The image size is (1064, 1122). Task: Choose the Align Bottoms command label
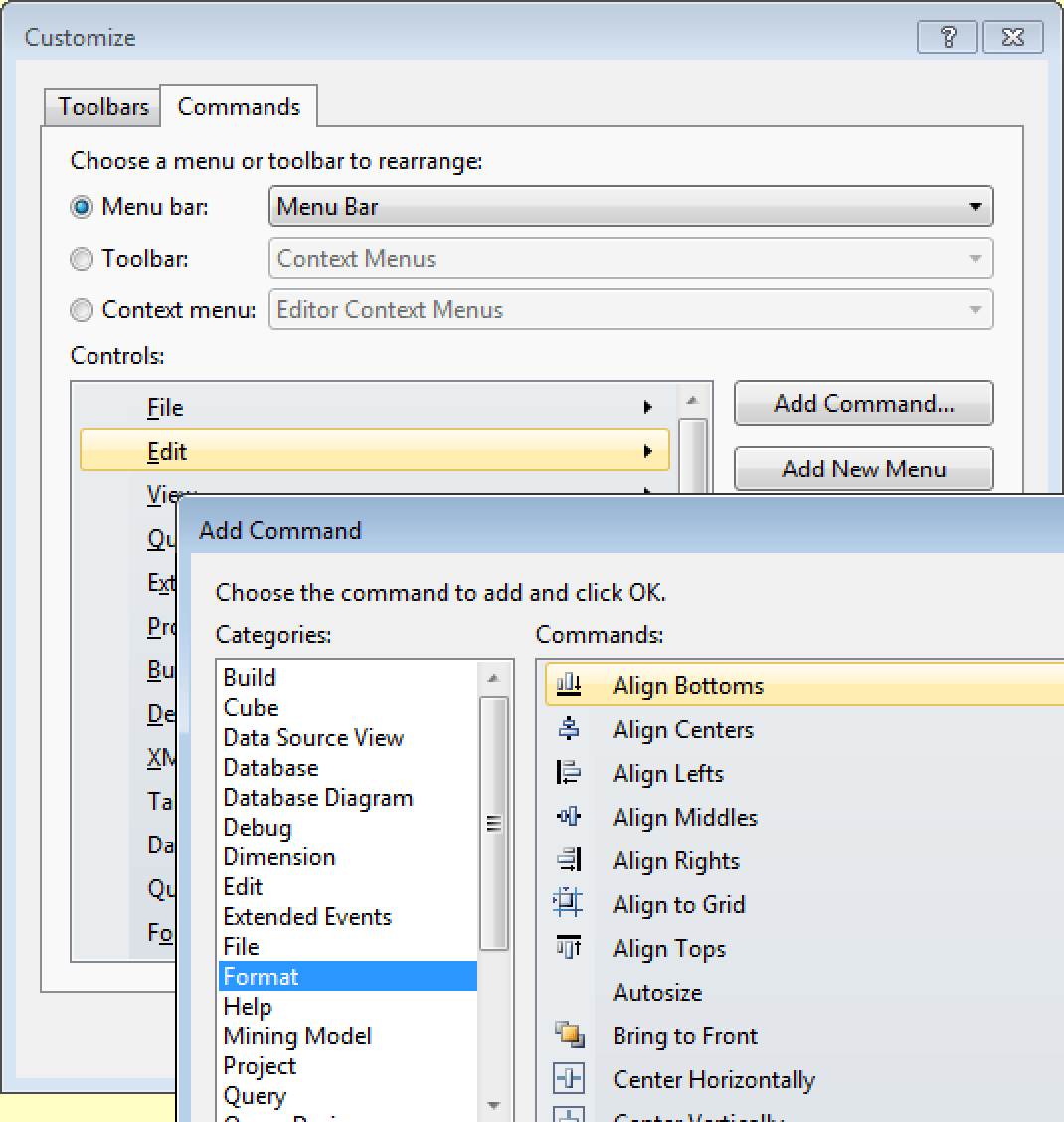688,686
